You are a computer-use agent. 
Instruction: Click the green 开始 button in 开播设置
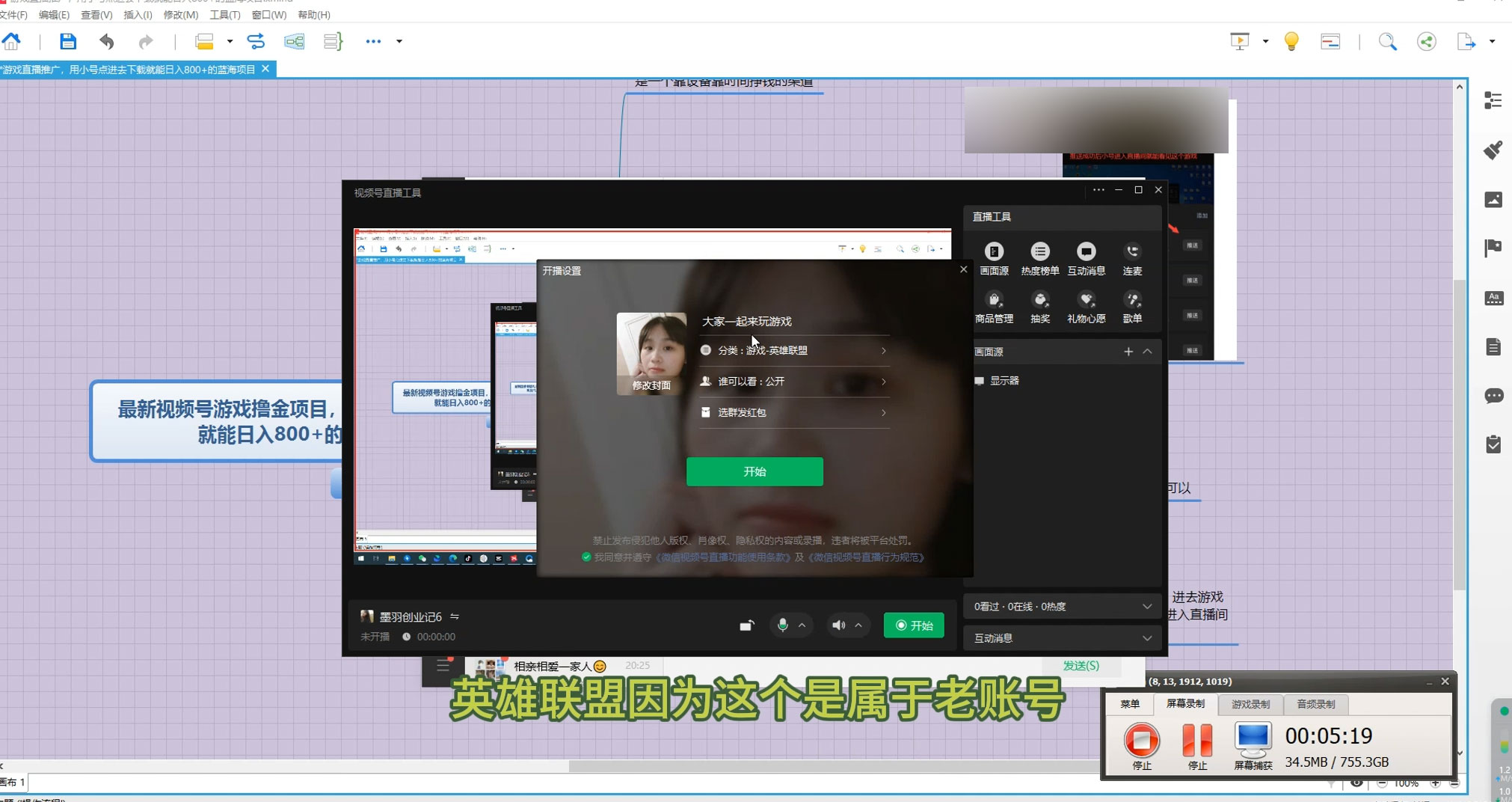click(x=755, y=472)
